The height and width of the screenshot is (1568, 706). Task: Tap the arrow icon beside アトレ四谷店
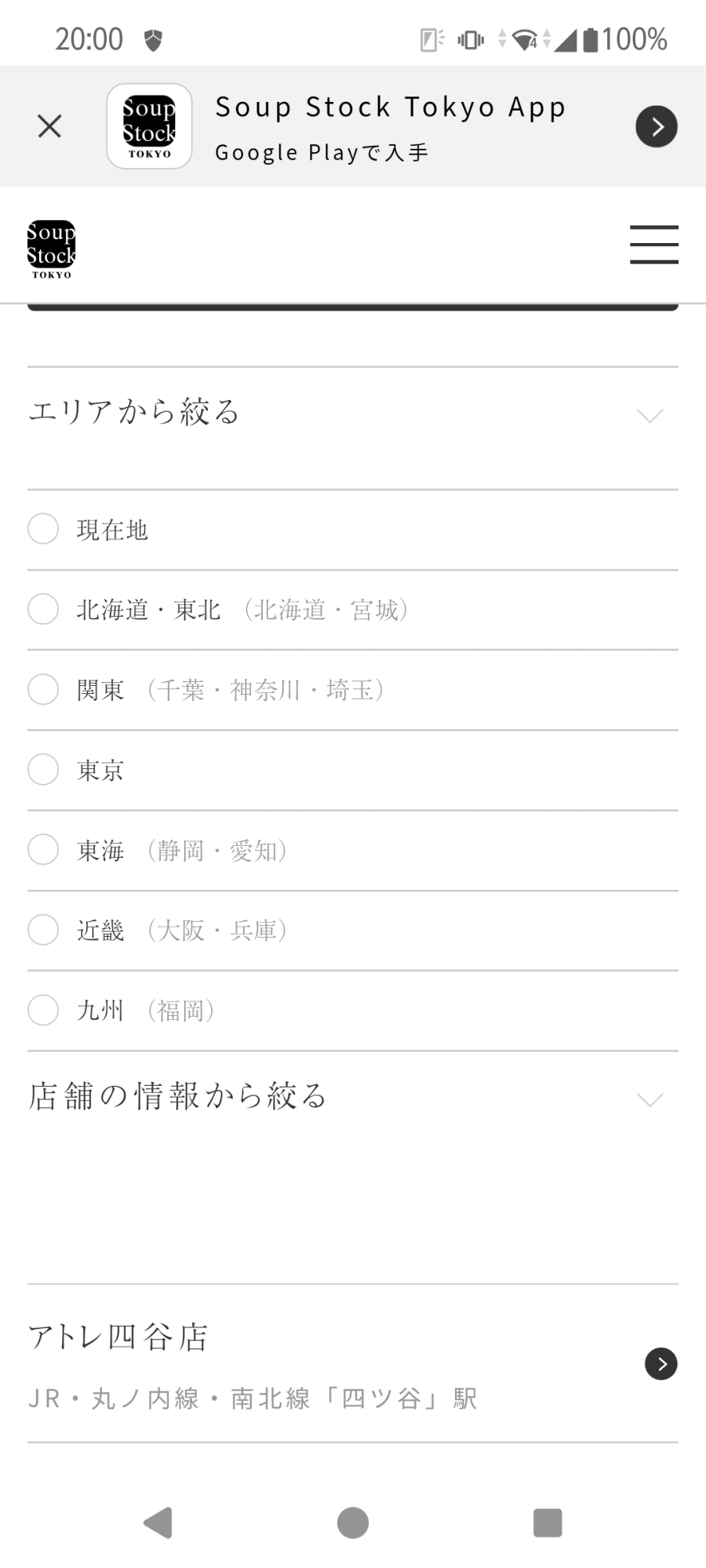(661, 1364)
